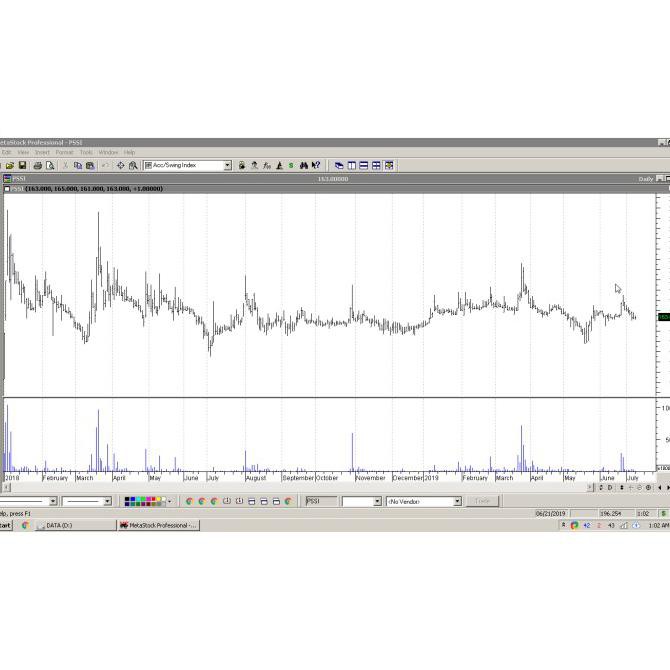670x670 pixels.
Task: Click the Copy icon
Action: (78, 165)
